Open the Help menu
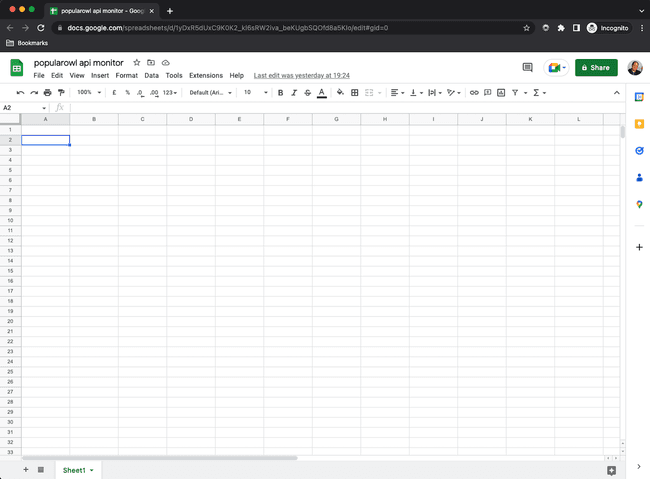Viewport: 650px width, 479px height. point(237,75)
